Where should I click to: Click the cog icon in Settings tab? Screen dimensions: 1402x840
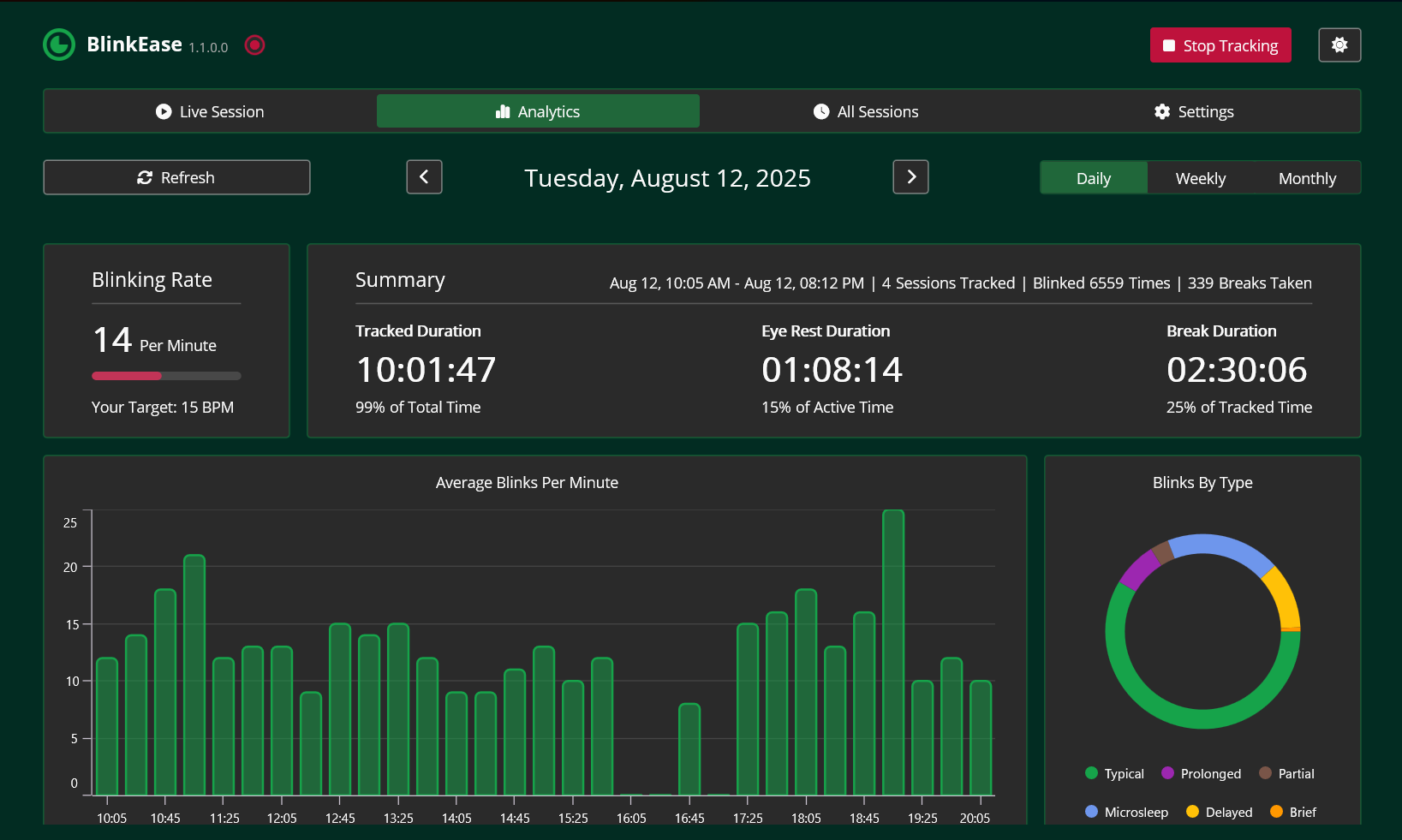(x=1162, y=111)
